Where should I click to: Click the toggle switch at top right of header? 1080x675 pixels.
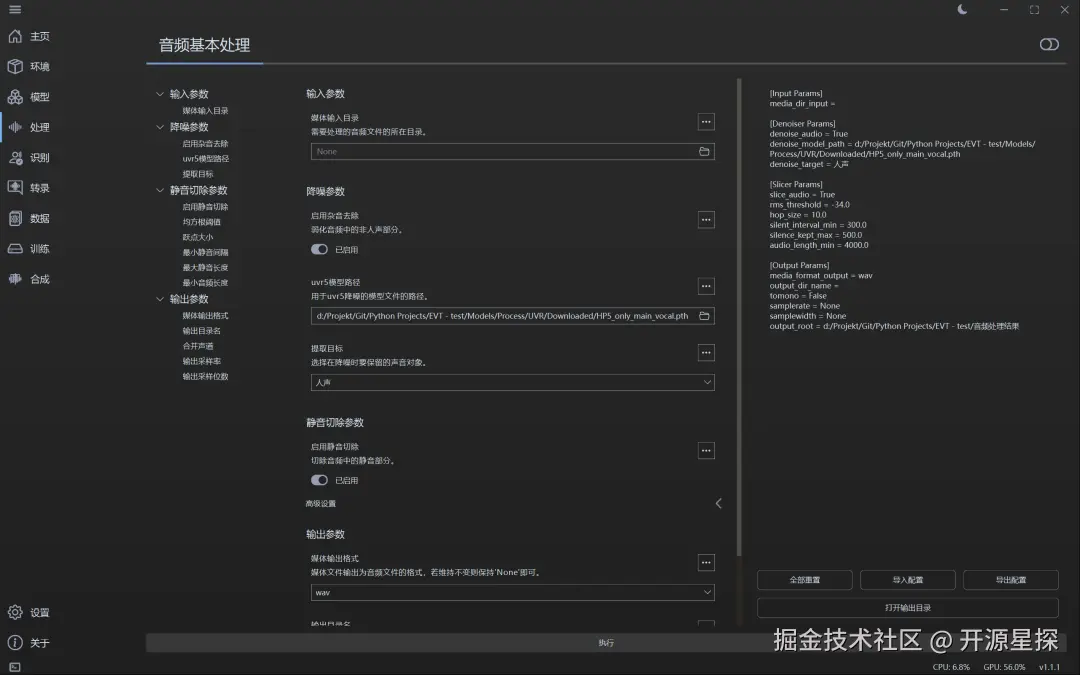coord(1048,44)
